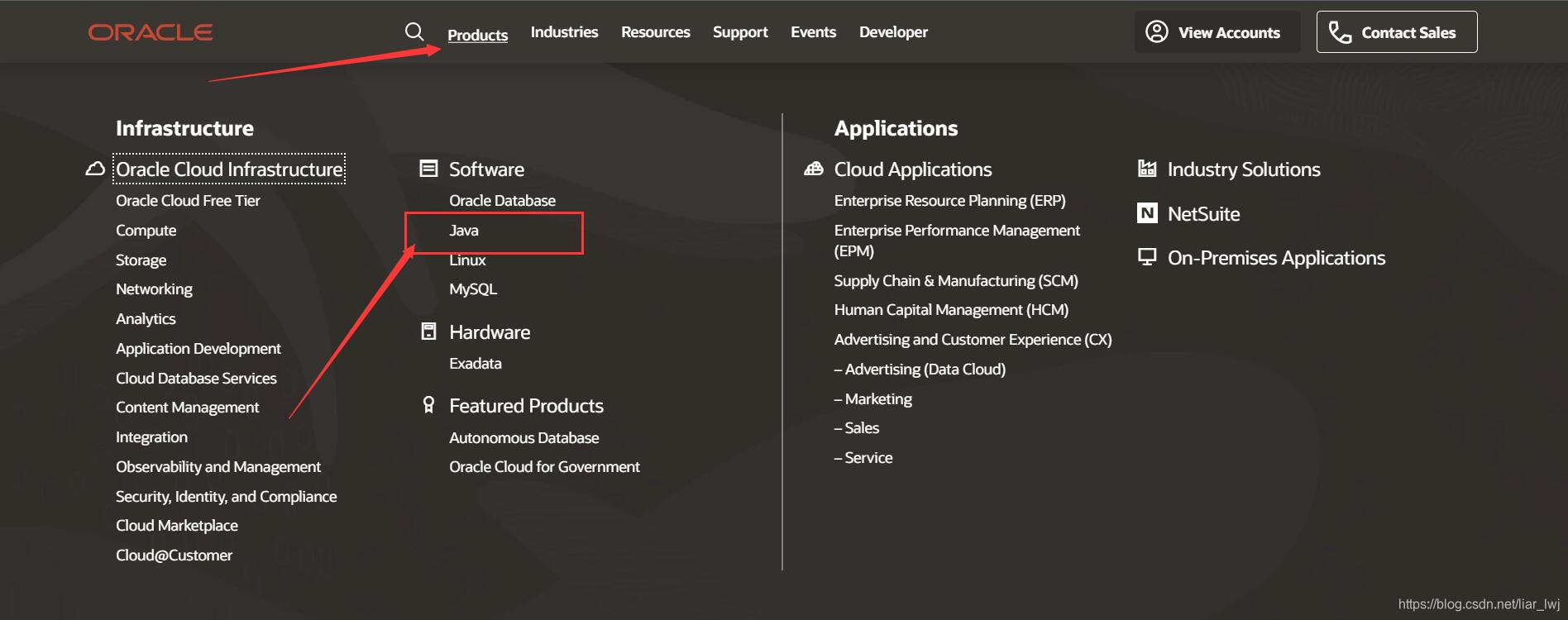Open the MySQL link
Viewport: 1568px width, 620px height.
(473, 289)
